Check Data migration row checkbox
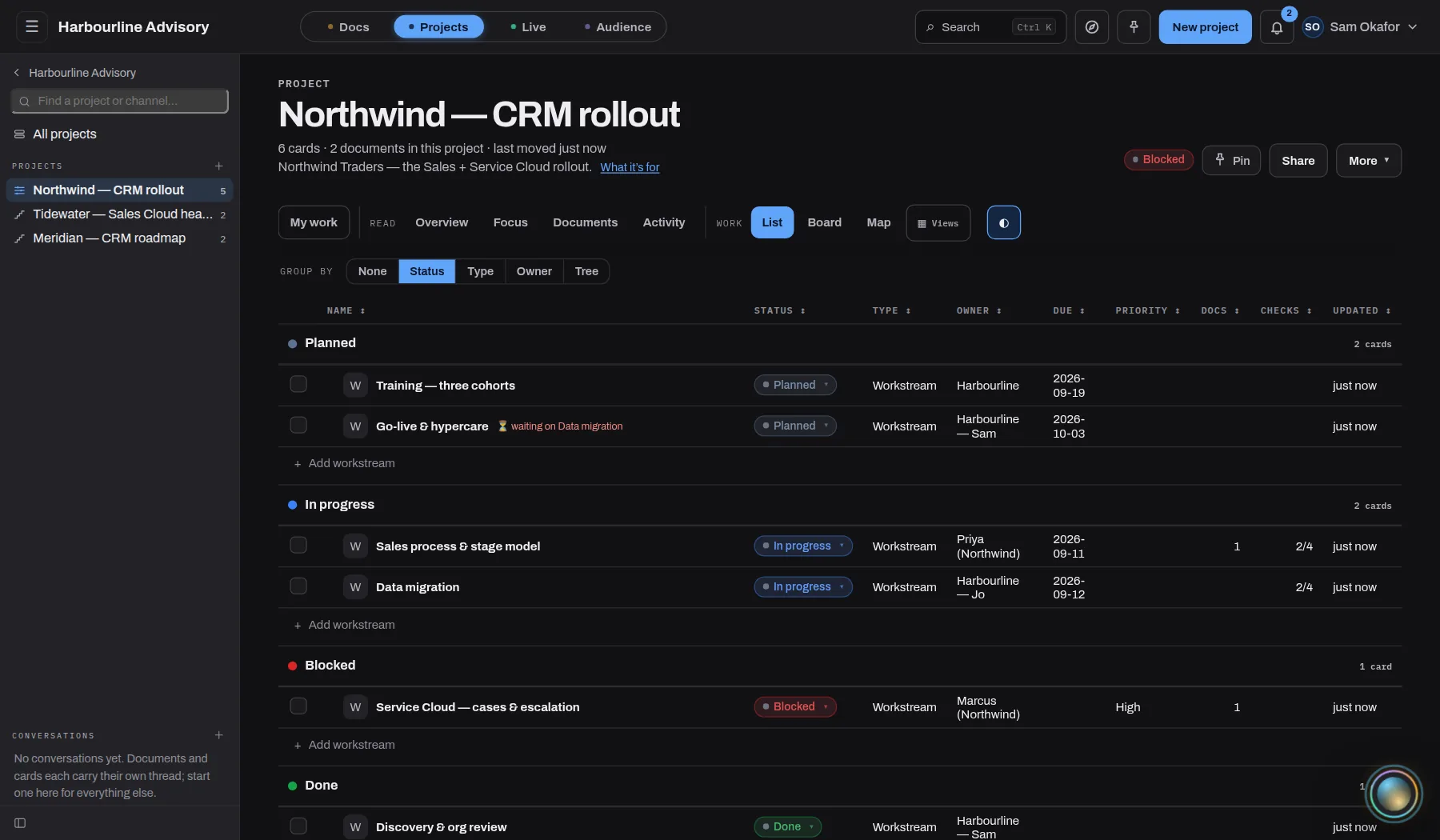Screen dimensions: 1440x840 (x=298, y=586)
